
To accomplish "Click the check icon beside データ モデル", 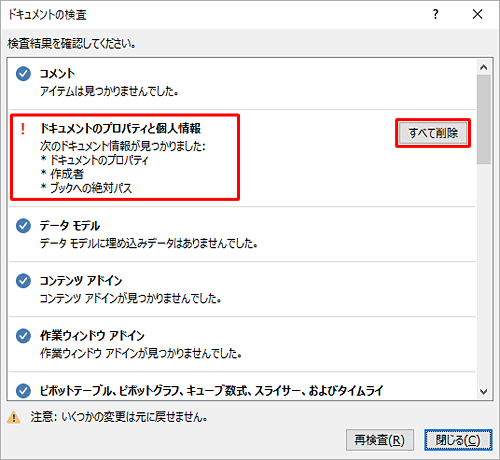I will (x=23, y=226).
